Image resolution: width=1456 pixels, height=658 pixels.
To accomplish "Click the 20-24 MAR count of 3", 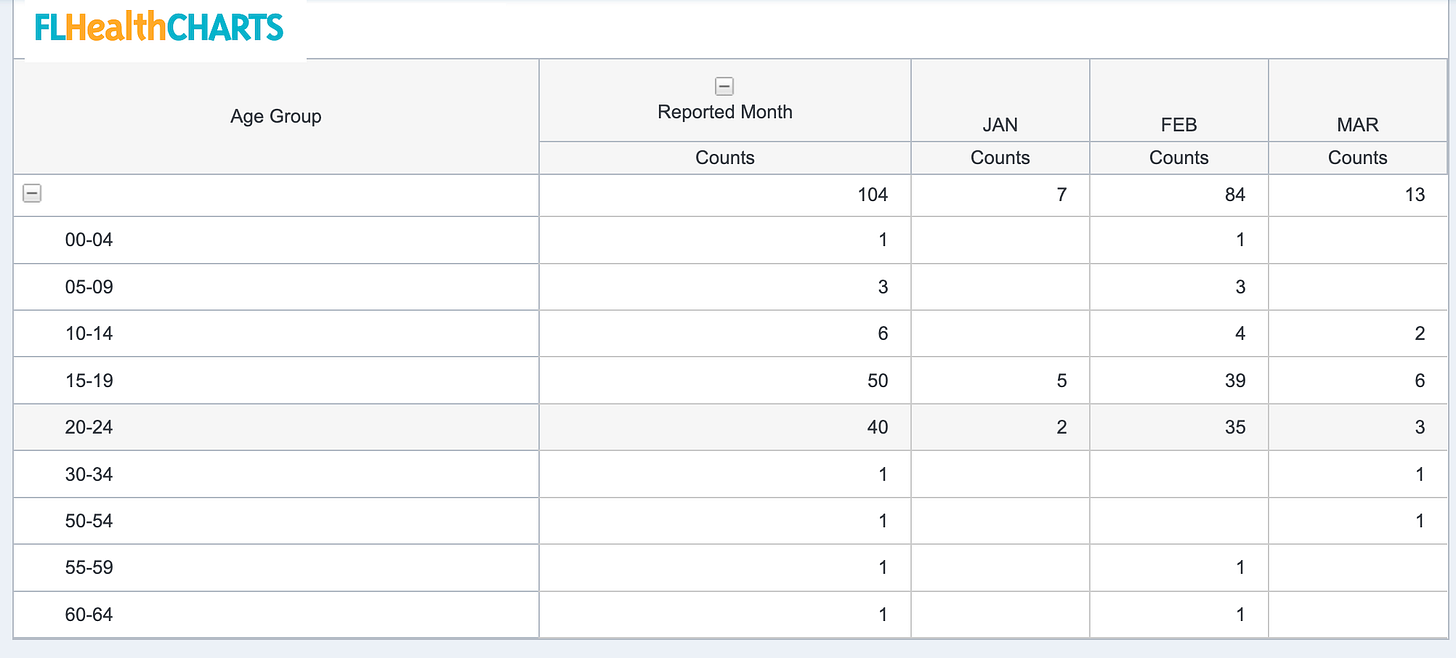I will (x=1418, y=427).
